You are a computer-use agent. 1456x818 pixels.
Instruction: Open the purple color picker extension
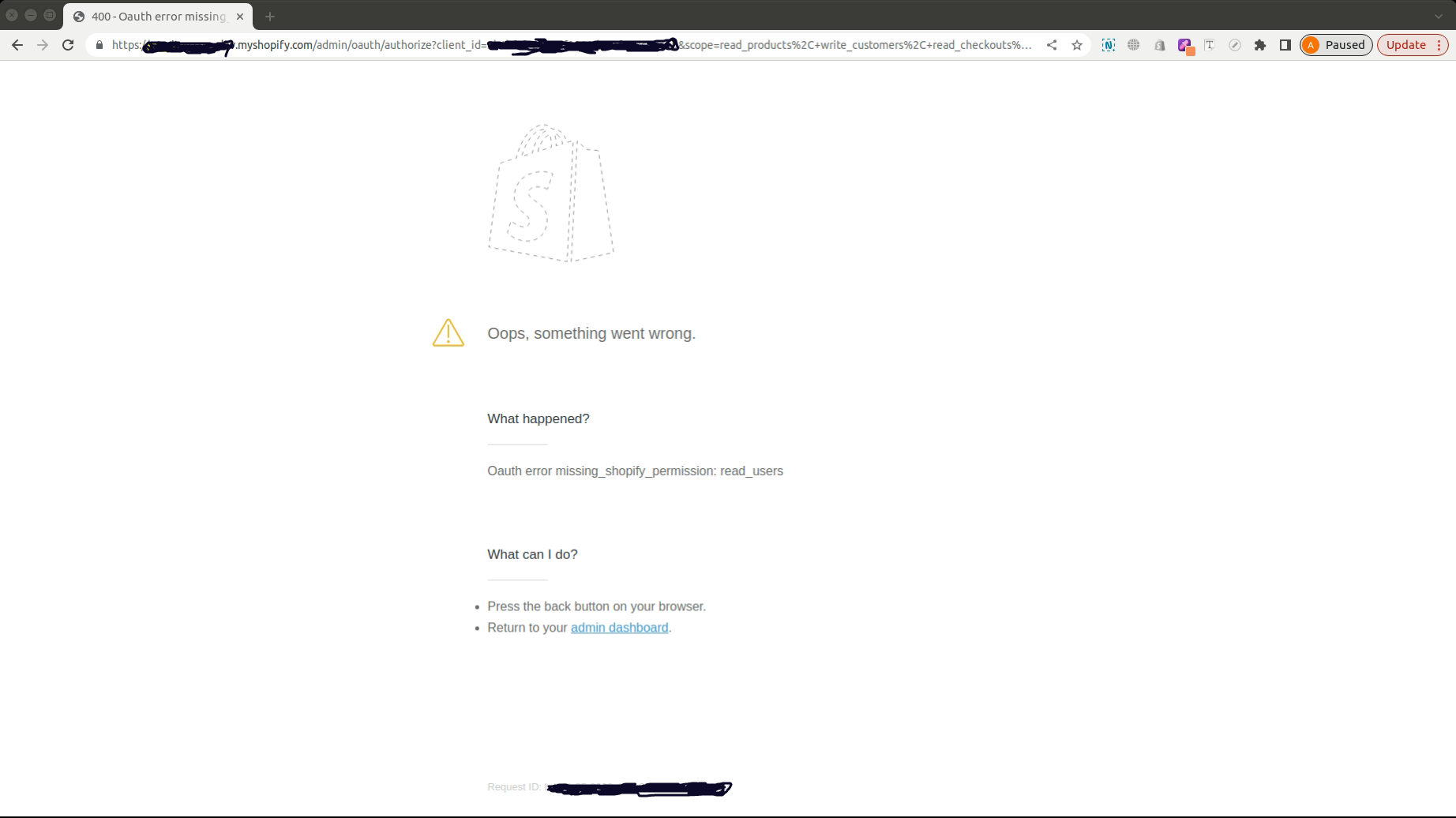[1185, 46]
